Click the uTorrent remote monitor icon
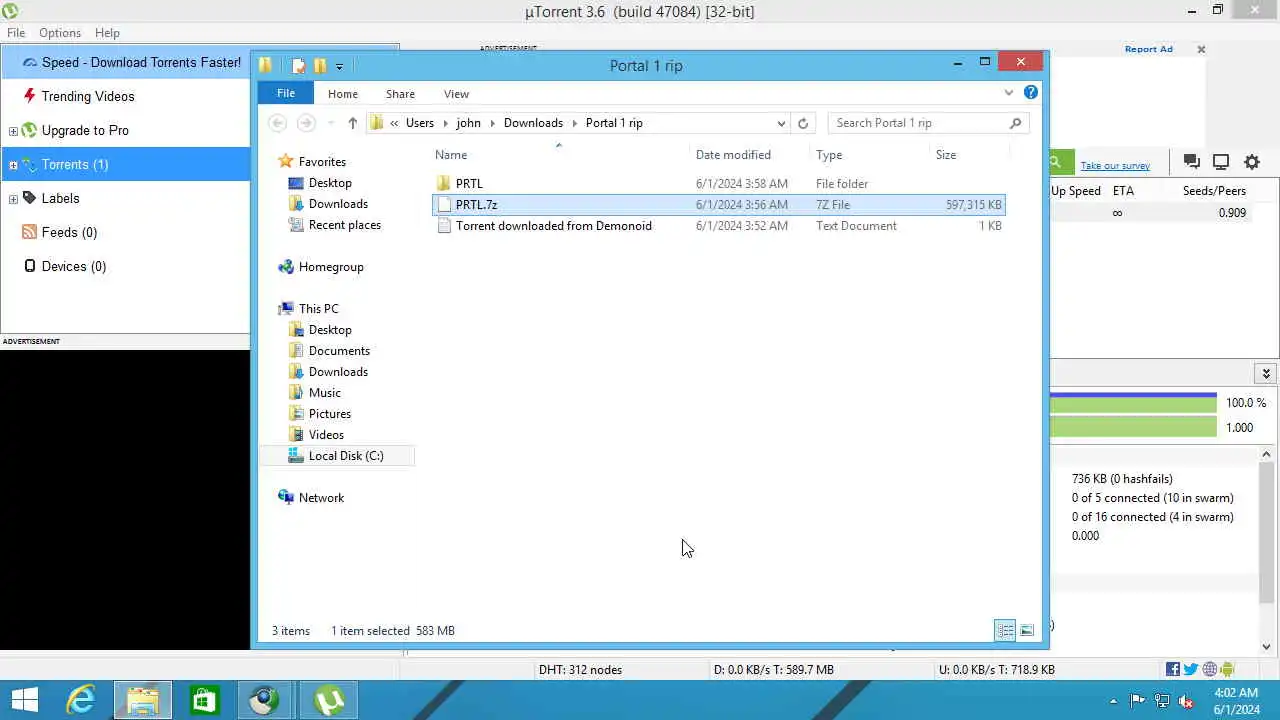The width and height of the screenshot is (1280, 720). click(1221, 162)
